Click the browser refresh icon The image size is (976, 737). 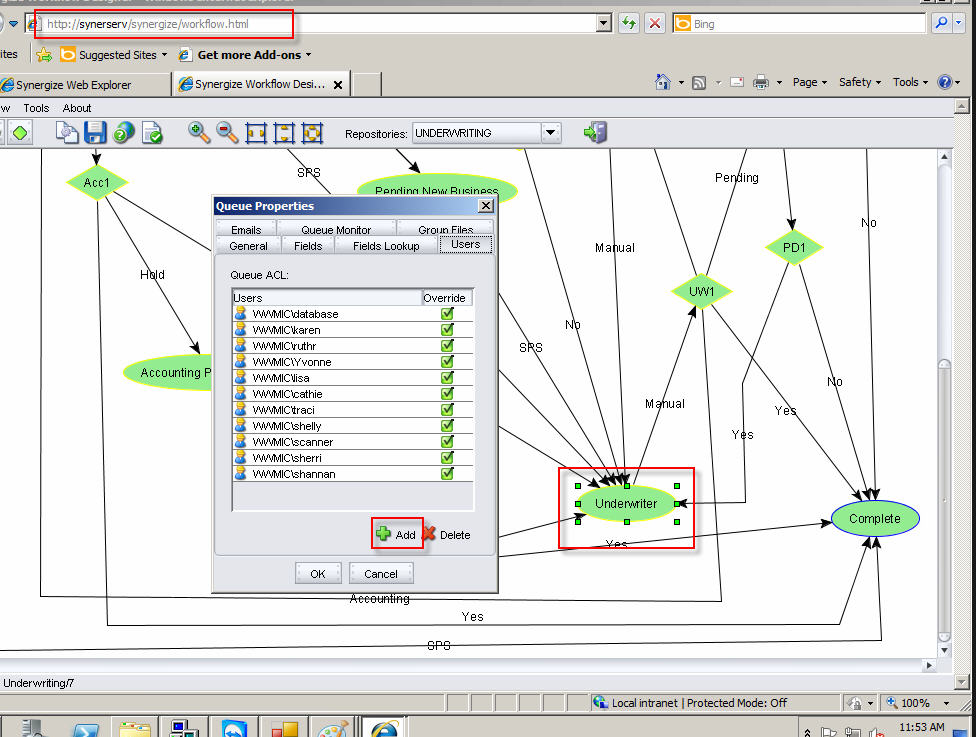coord(629,24)
